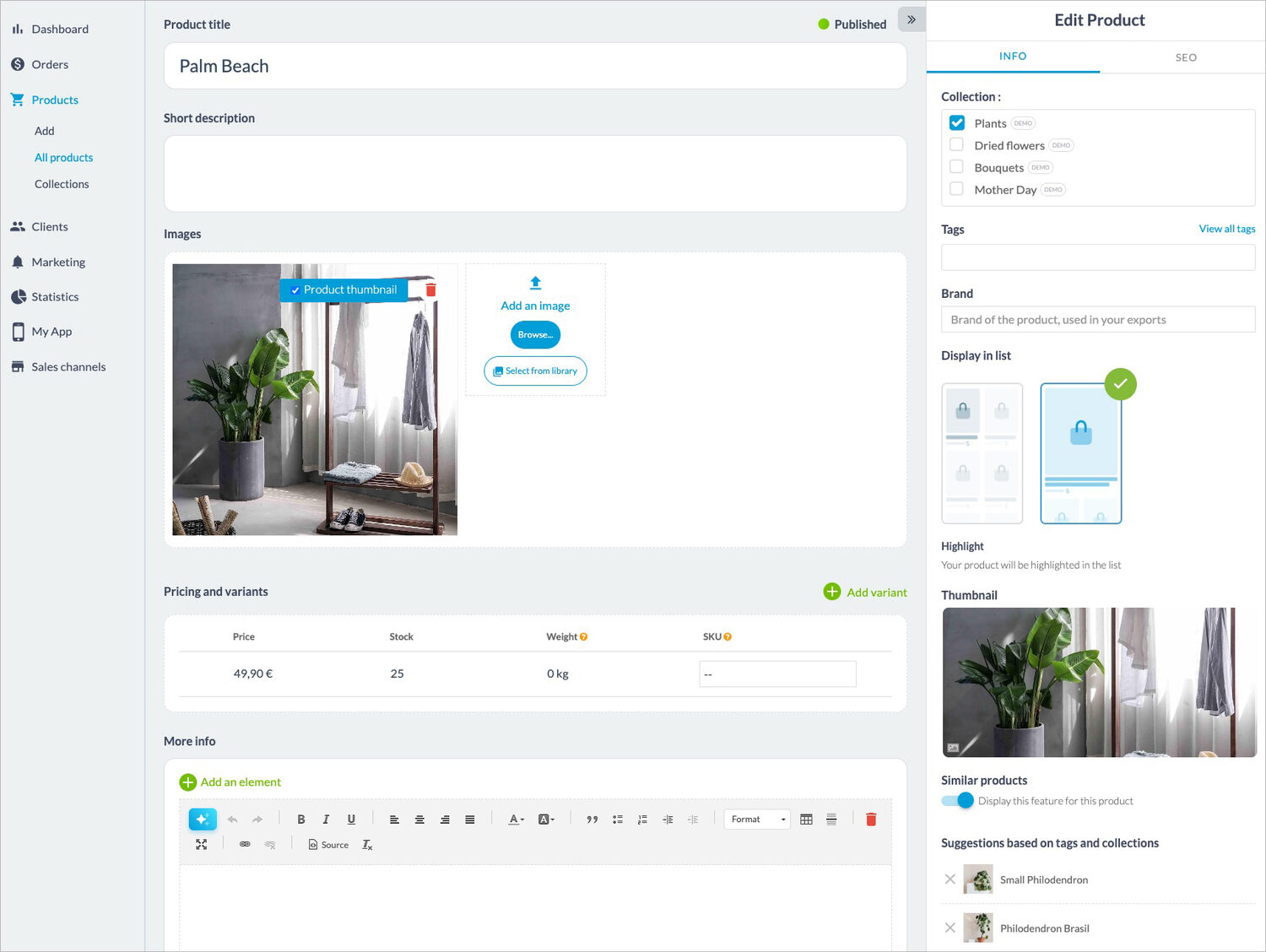Disable the Similar products toggle
The width and height of the screenshot is (1266, 952).
pyautogui.click(x=958, y=800)
